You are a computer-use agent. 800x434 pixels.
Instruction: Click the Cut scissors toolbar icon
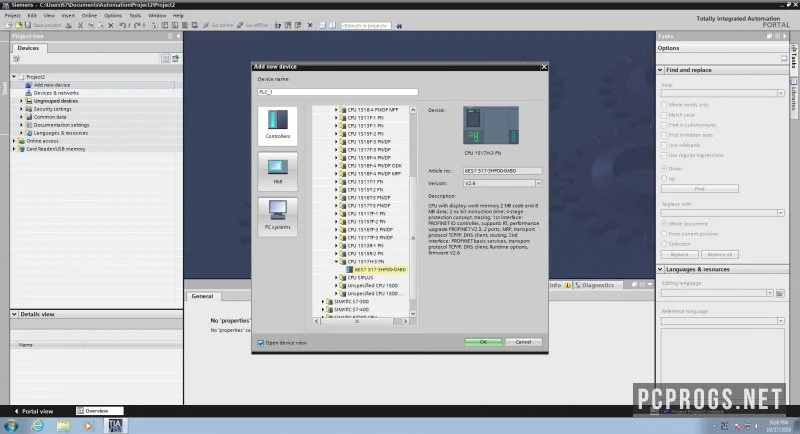point(80,25)
